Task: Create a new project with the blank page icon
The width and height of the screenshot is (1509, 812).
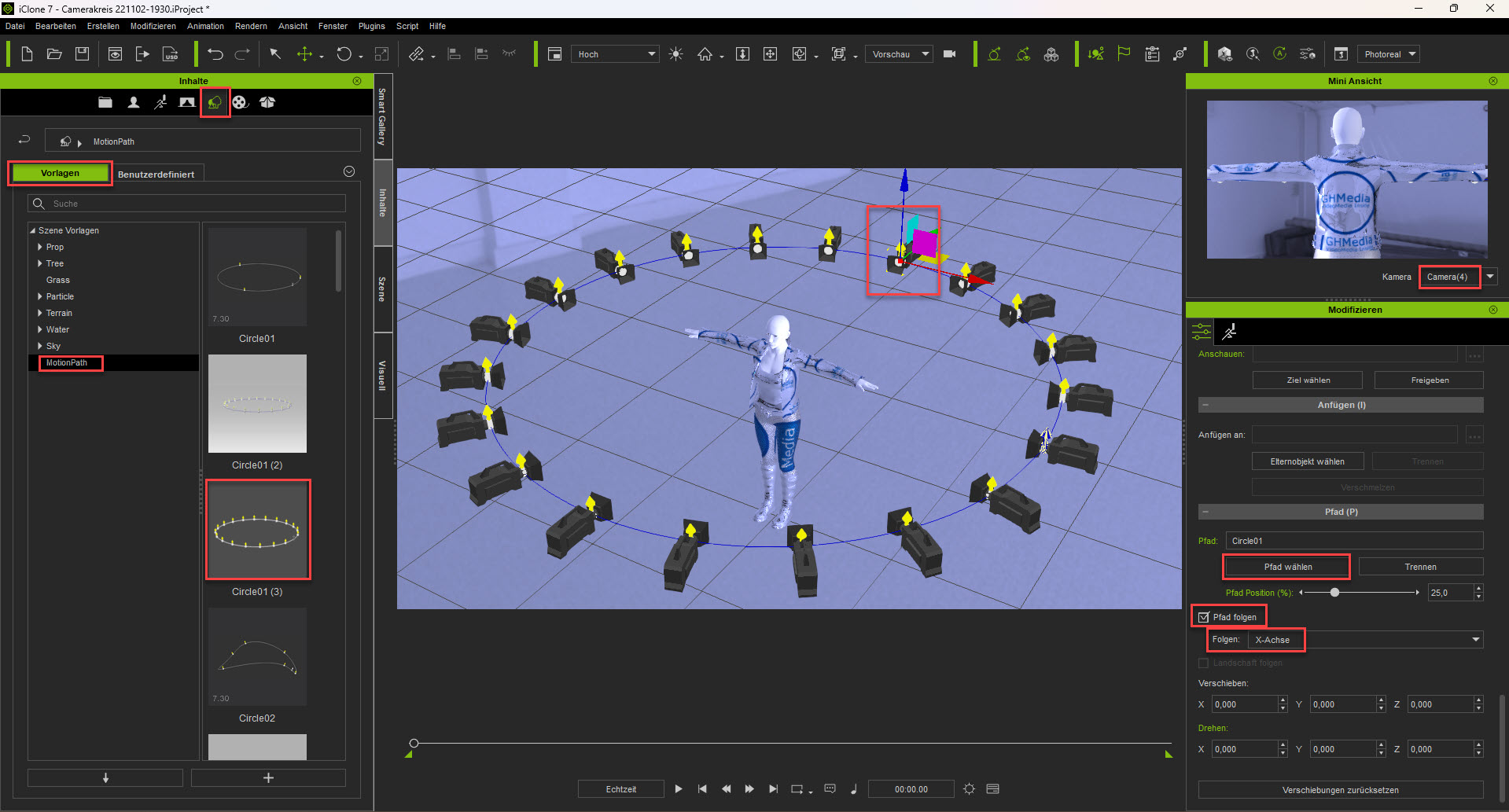Action: 27,54
